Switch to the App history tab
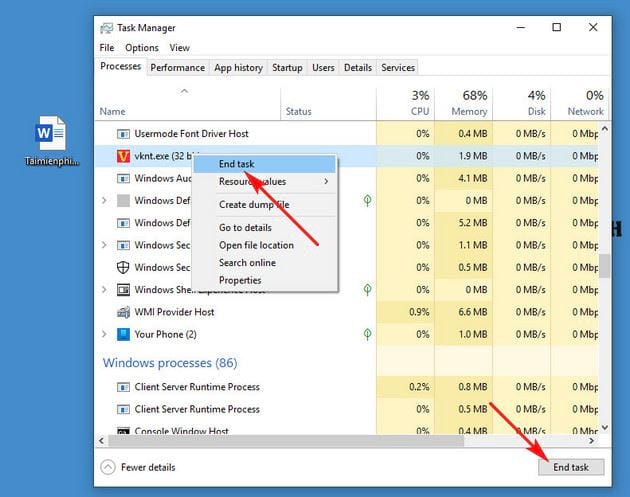The height and width of the screenshot is (497, 630). coord(238,67)
